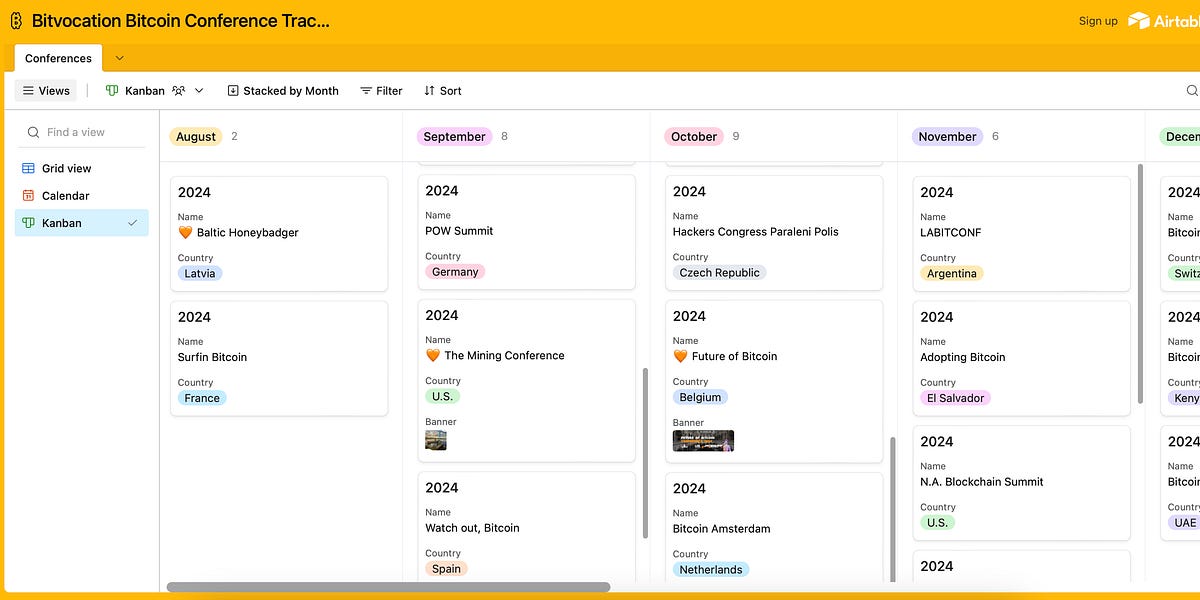Click the November stack label
This screenshot has height=600, width=1200.
(x=947, y=137)
